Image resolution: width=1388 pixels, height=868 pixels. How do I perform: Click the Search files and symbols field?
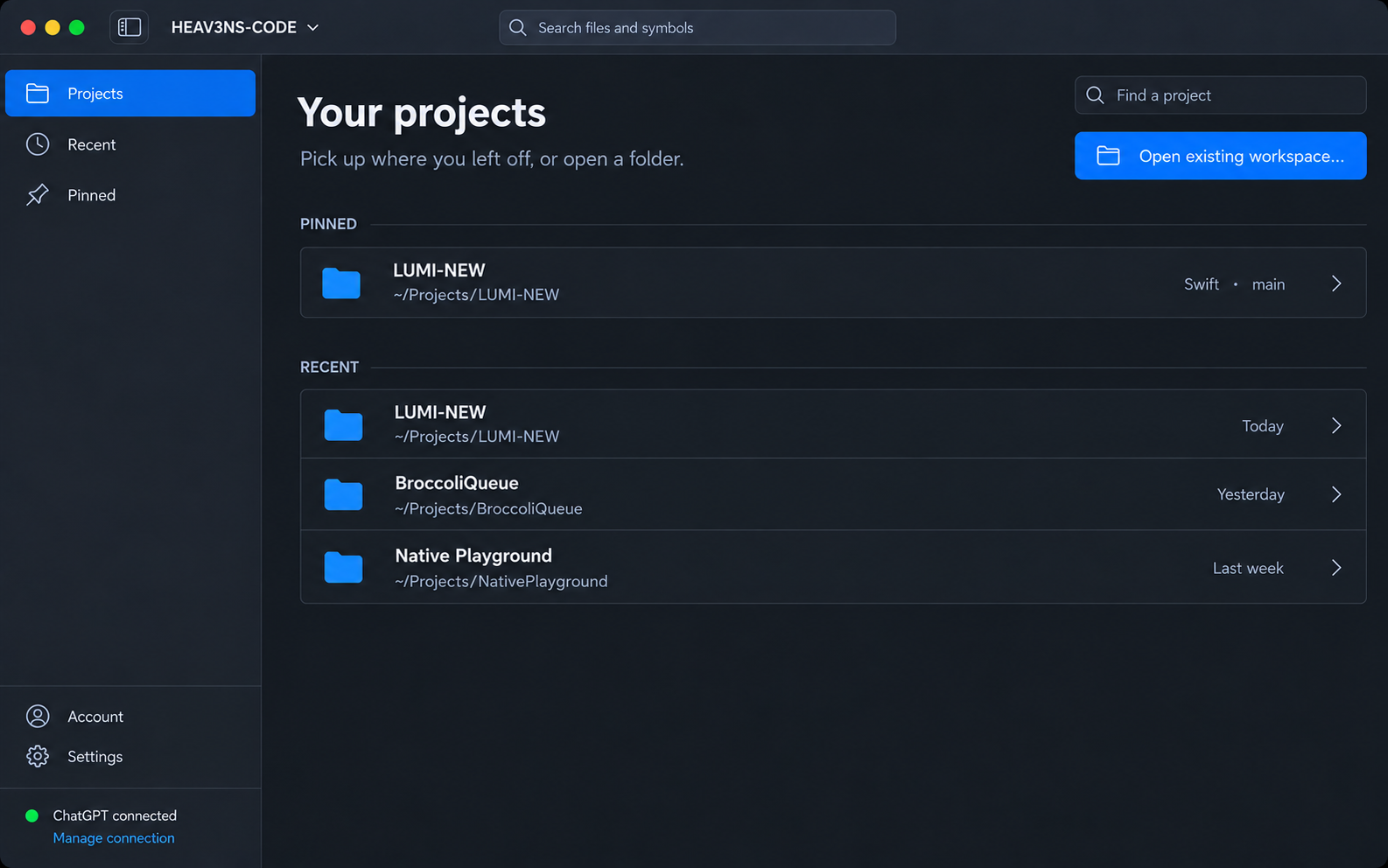698,27
